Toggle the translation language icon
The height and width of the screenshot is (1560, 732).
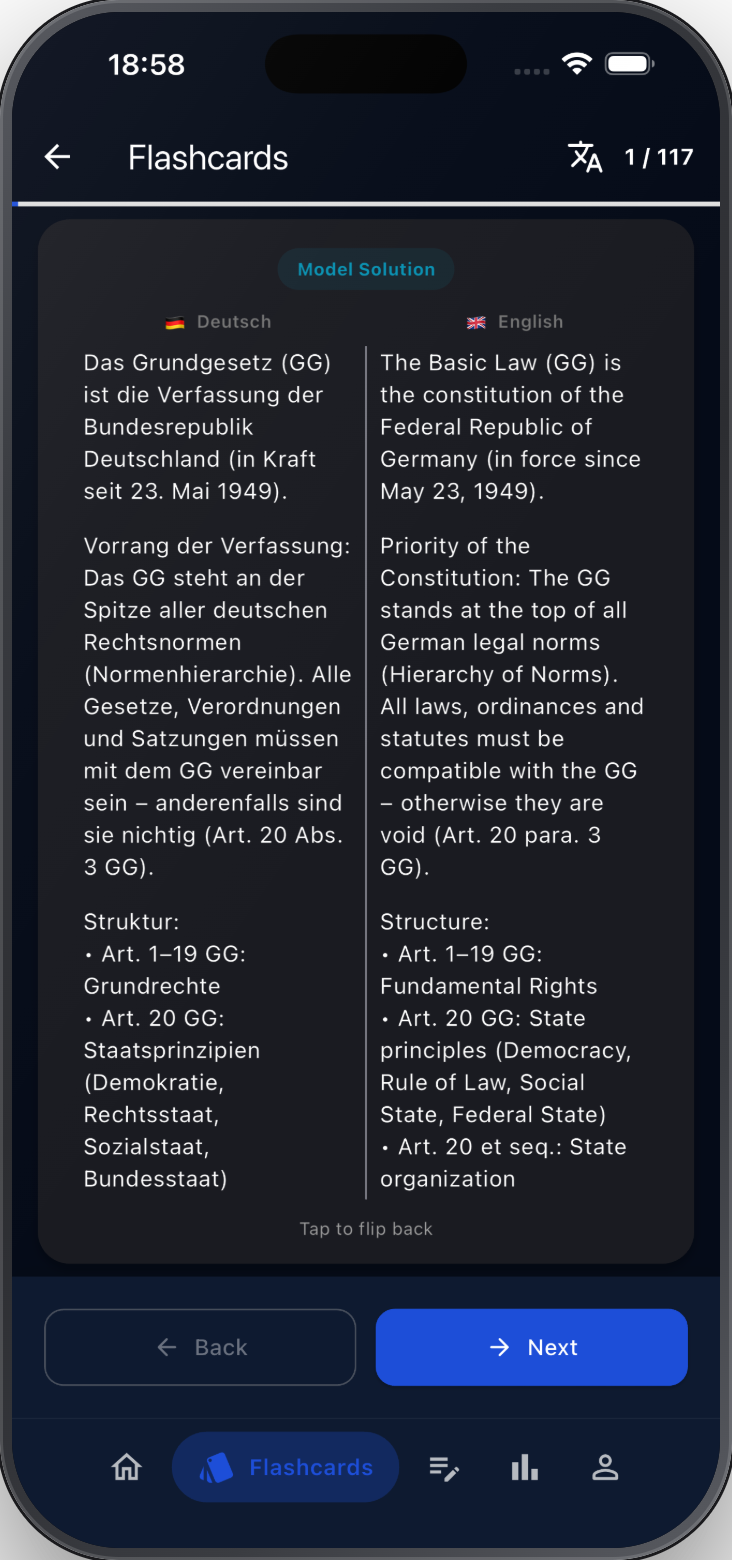tap(585, 157)
